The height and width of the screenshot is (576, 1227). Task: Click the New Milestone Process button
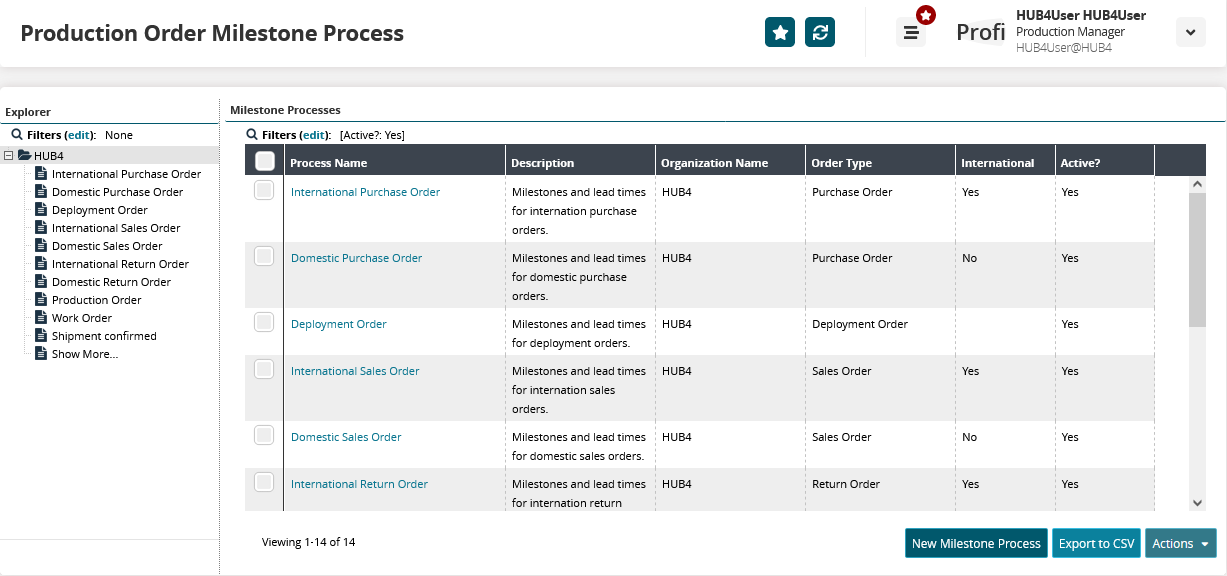click(976, 543)
